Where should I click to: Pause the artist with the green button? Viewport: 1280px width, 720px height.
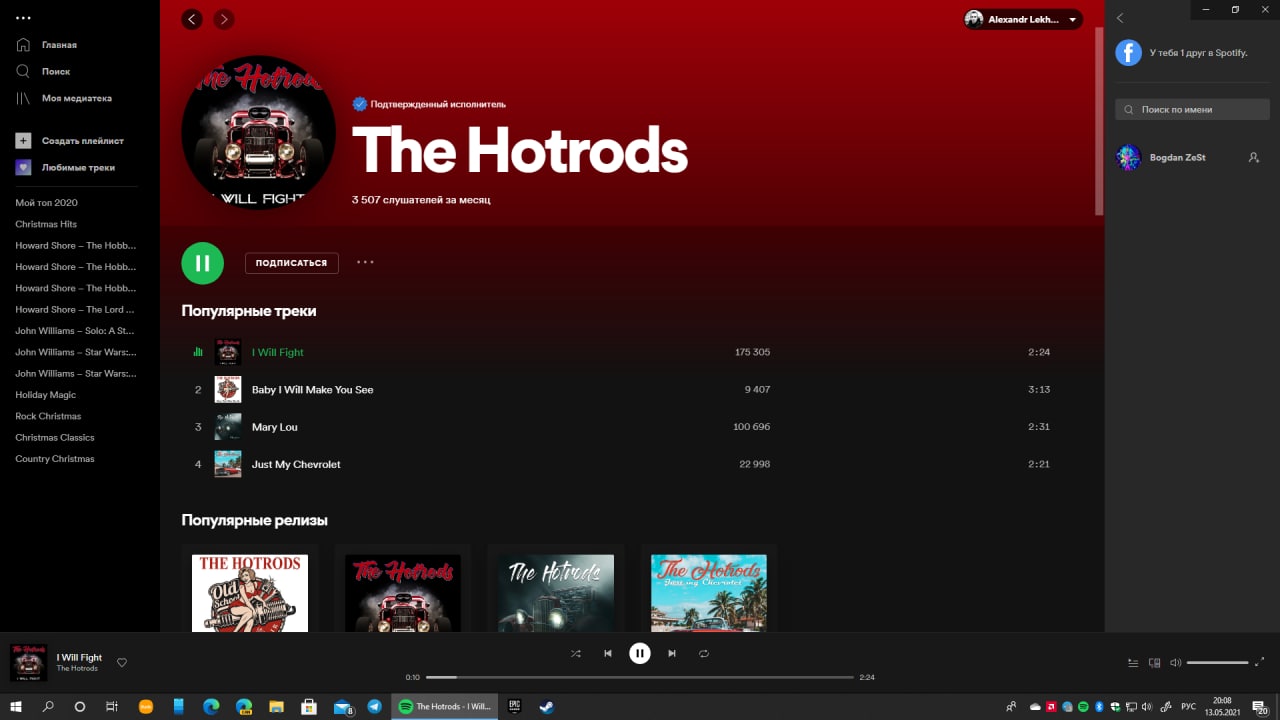point(202,263)
